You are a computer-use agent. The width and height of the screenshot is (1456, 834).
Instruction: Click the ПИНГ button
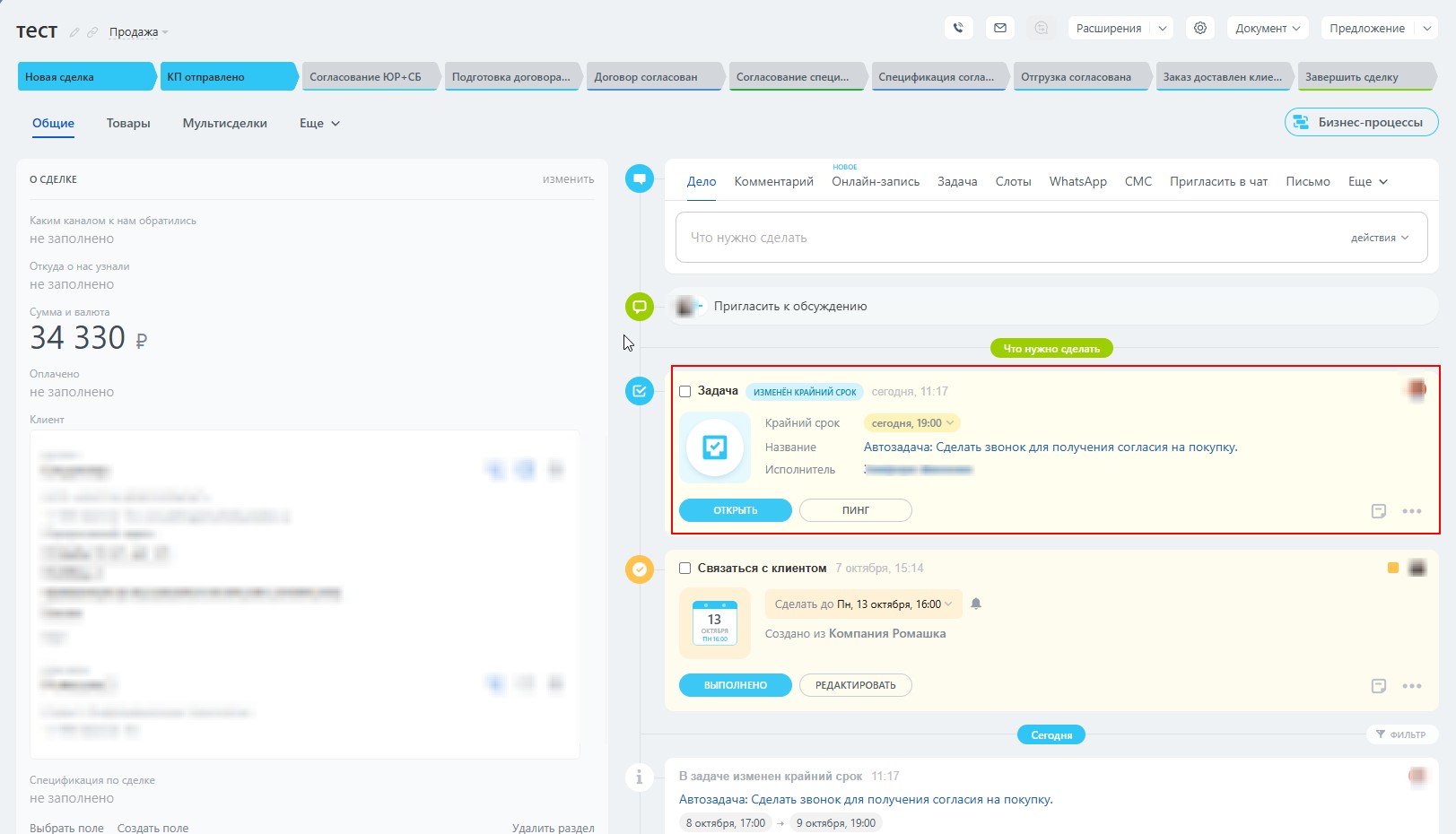856,510
